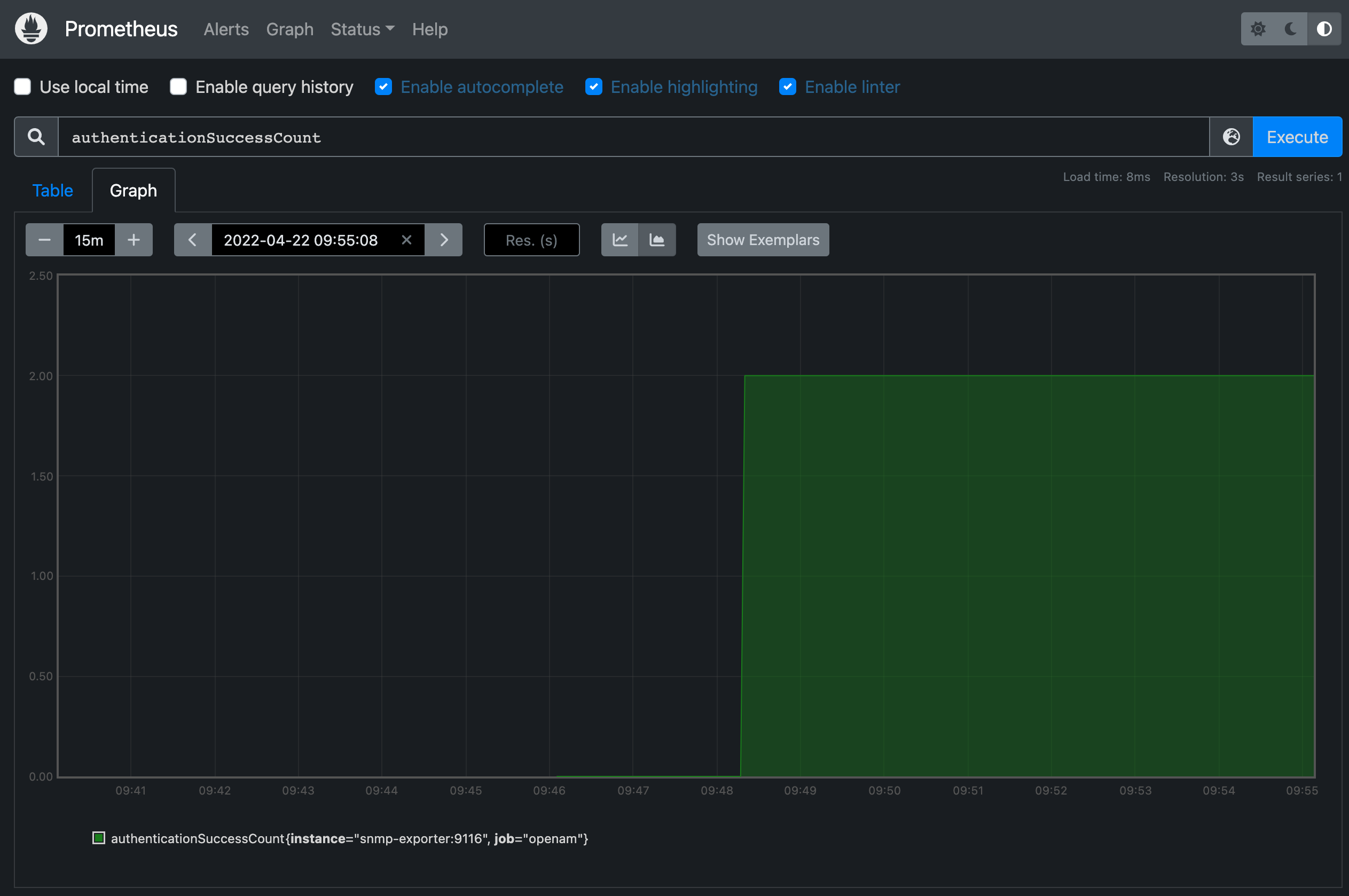Open the Status dropdown menu

pyautogui.click(x=362, y=29)
